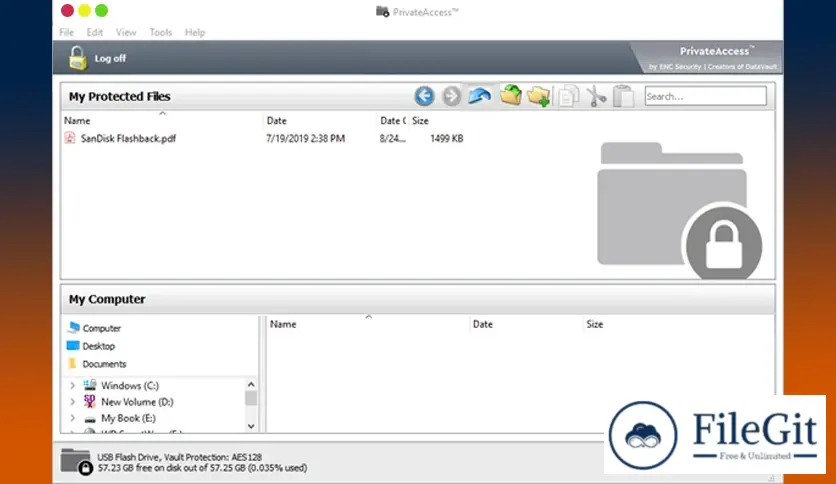Select the Windows (C:) drive
Viewport: 836px width, 484px height.
point(130,385)
